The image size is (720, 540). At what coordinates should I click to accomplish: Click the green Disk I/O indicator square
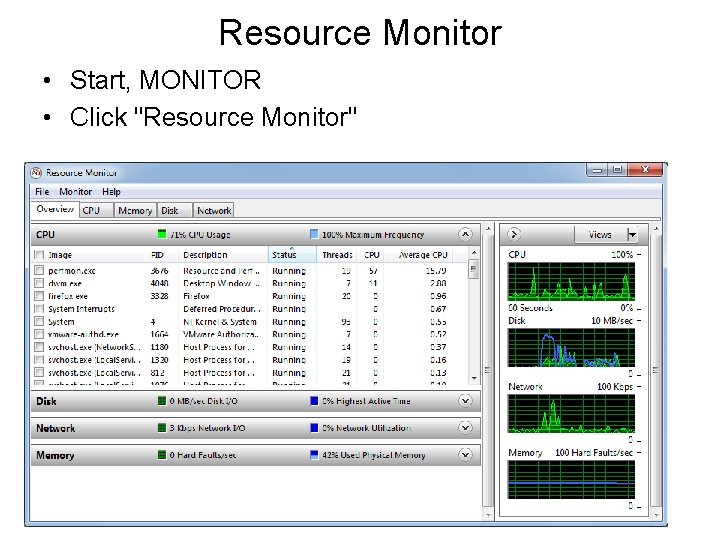coord(162,401)
